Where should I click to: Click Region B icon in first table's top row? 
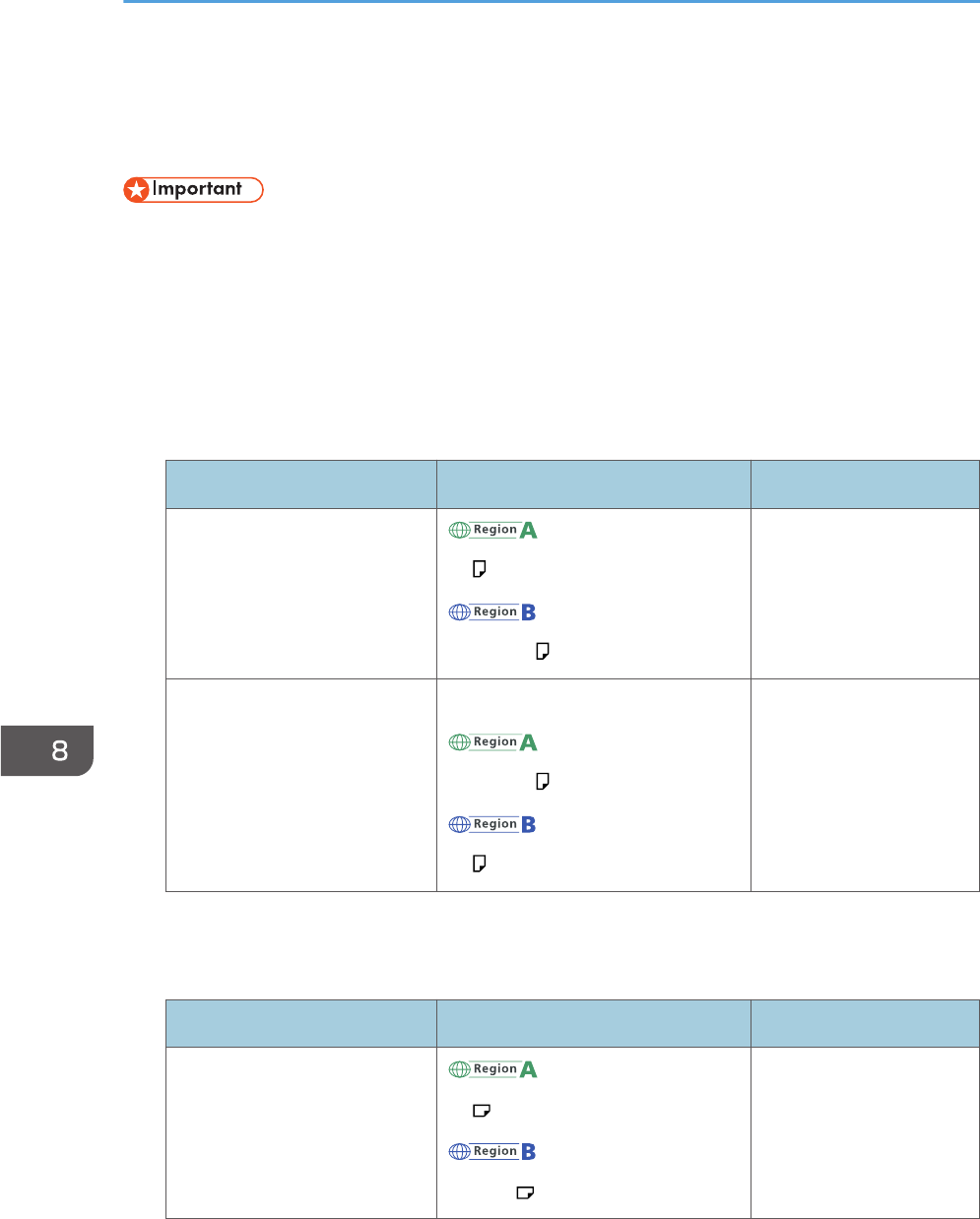(x=492, y=611)
